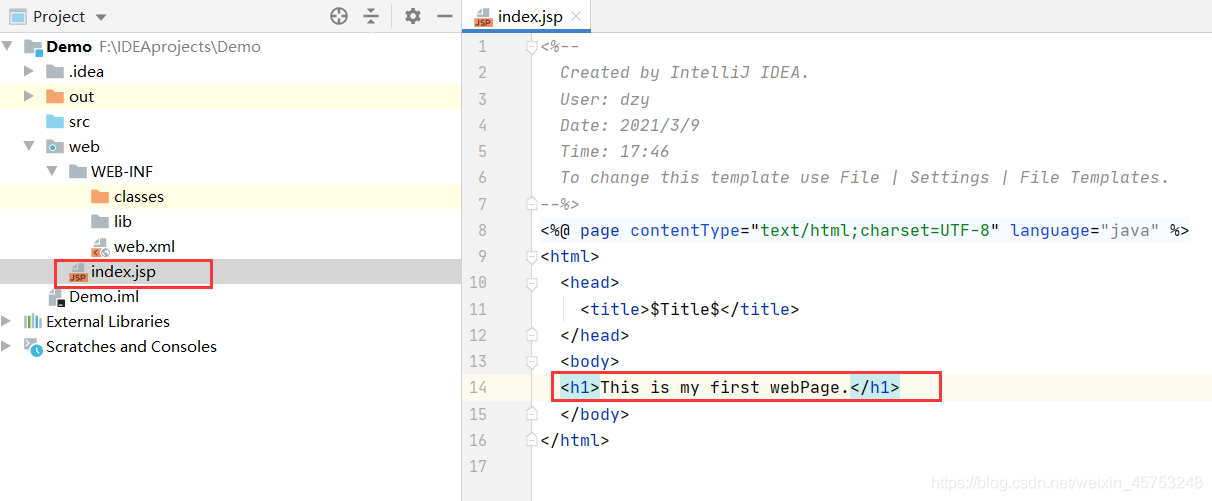This screenshot has height=501, width=1212.
Task: Expand Scratches and Consoles node
Action: point(8,347)
